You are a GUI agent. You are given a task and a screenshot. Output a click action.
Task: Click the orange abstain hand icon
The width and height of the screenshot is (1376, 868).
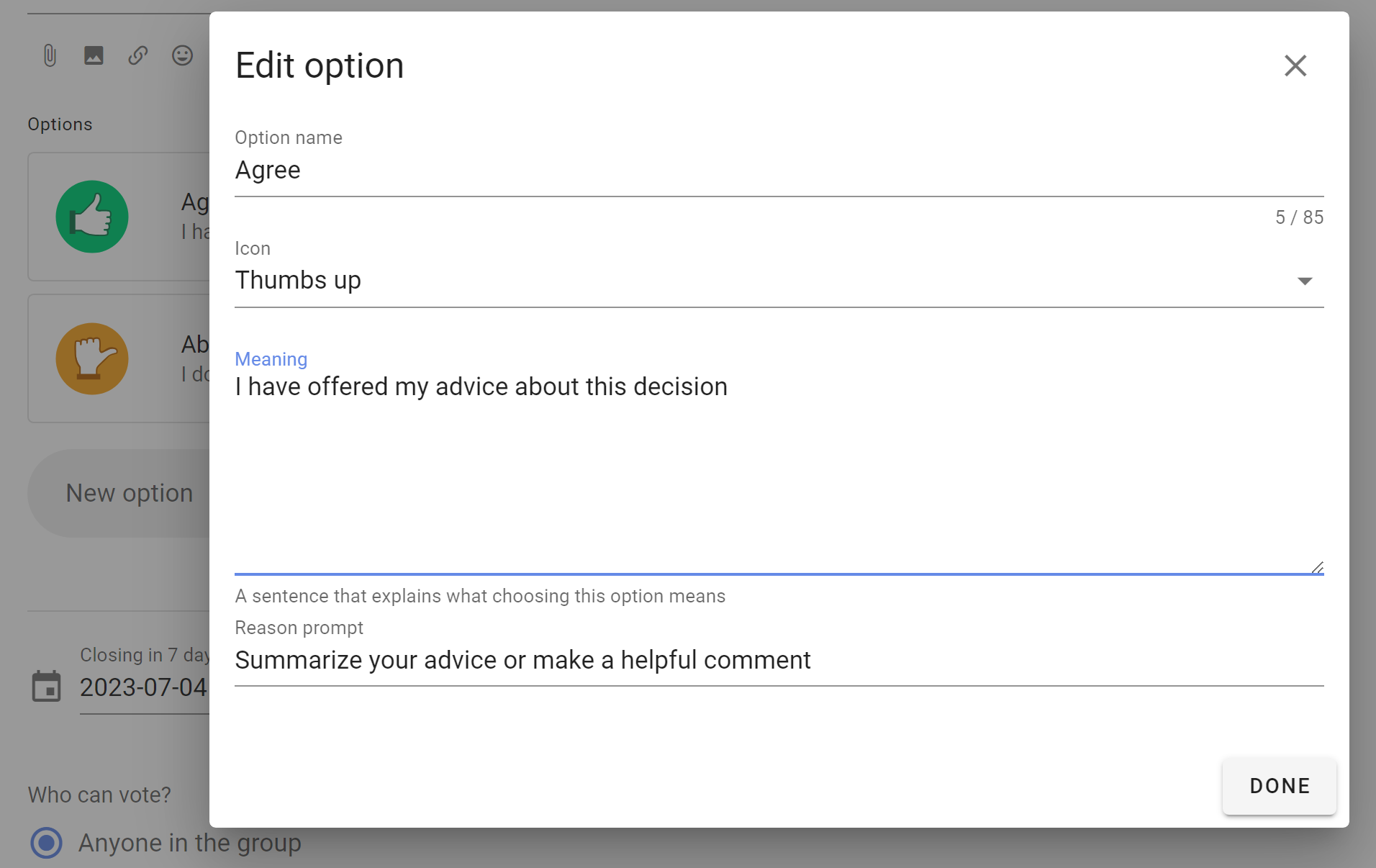92,358
